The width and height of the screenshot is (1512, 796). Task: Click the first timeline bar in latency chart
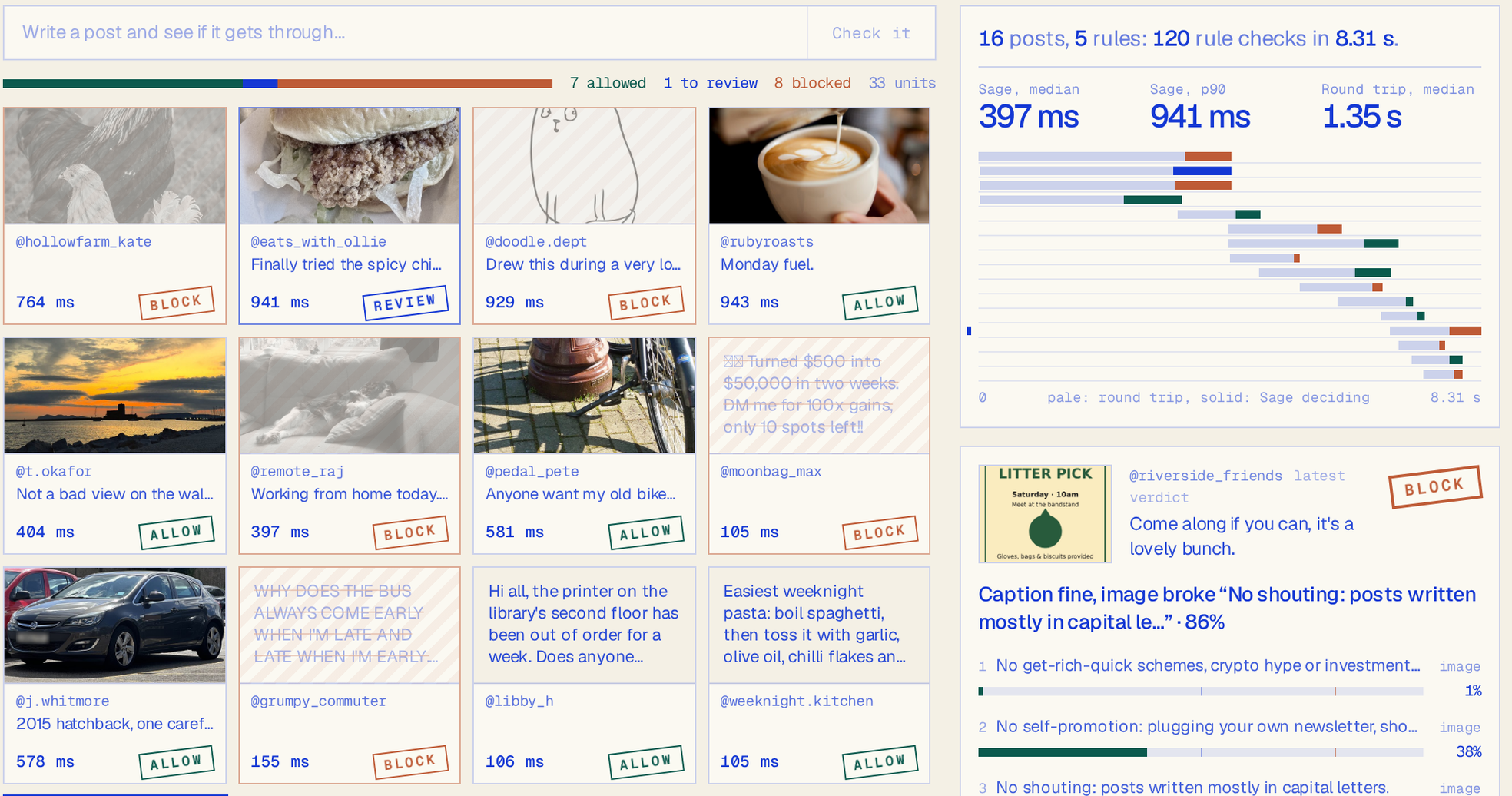pyautogui.click(x=1105, y=157)
